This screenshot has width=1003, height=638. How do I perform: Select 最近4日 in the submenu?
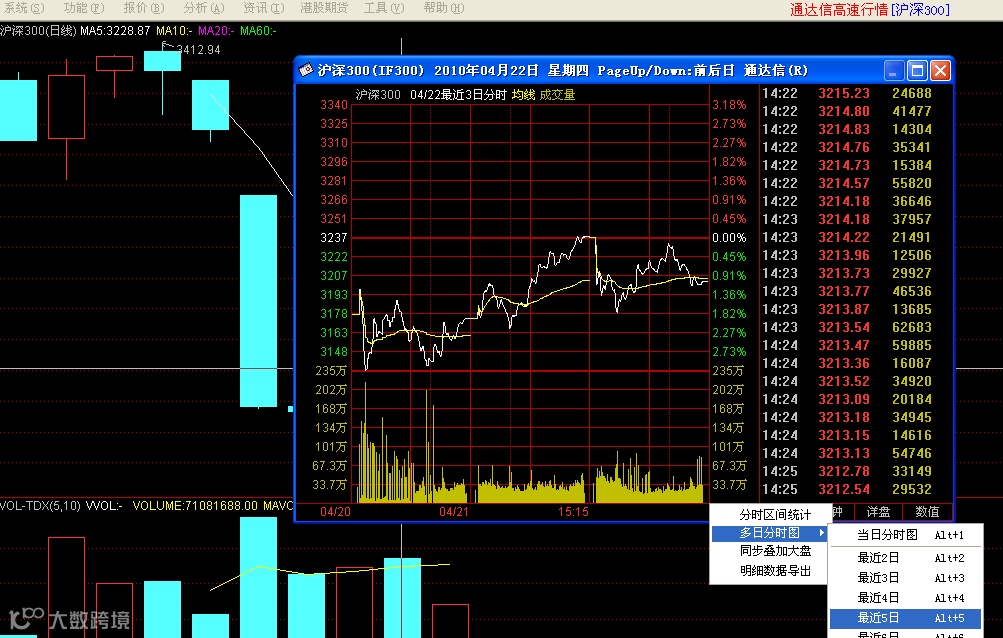click(905, 598)
